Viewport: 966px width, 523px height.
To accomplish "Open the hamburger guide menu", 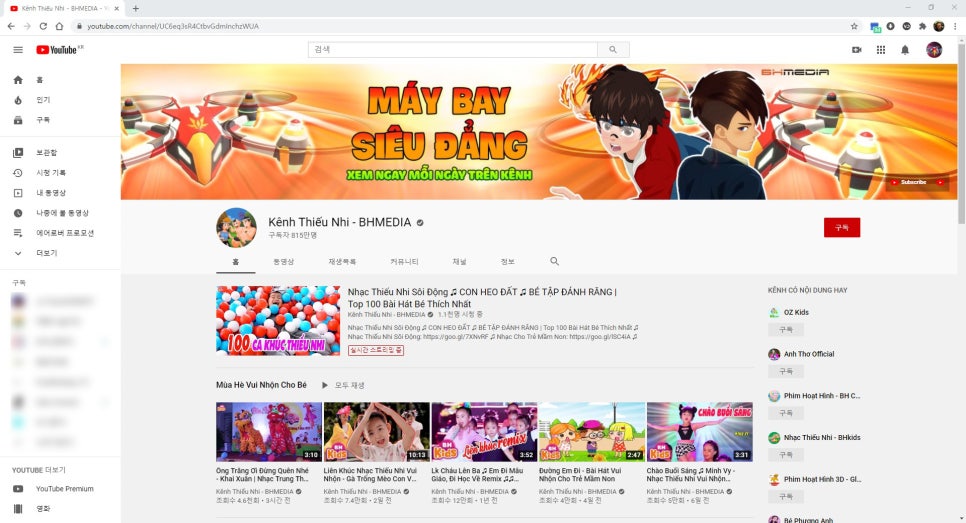I will [18, 50].
